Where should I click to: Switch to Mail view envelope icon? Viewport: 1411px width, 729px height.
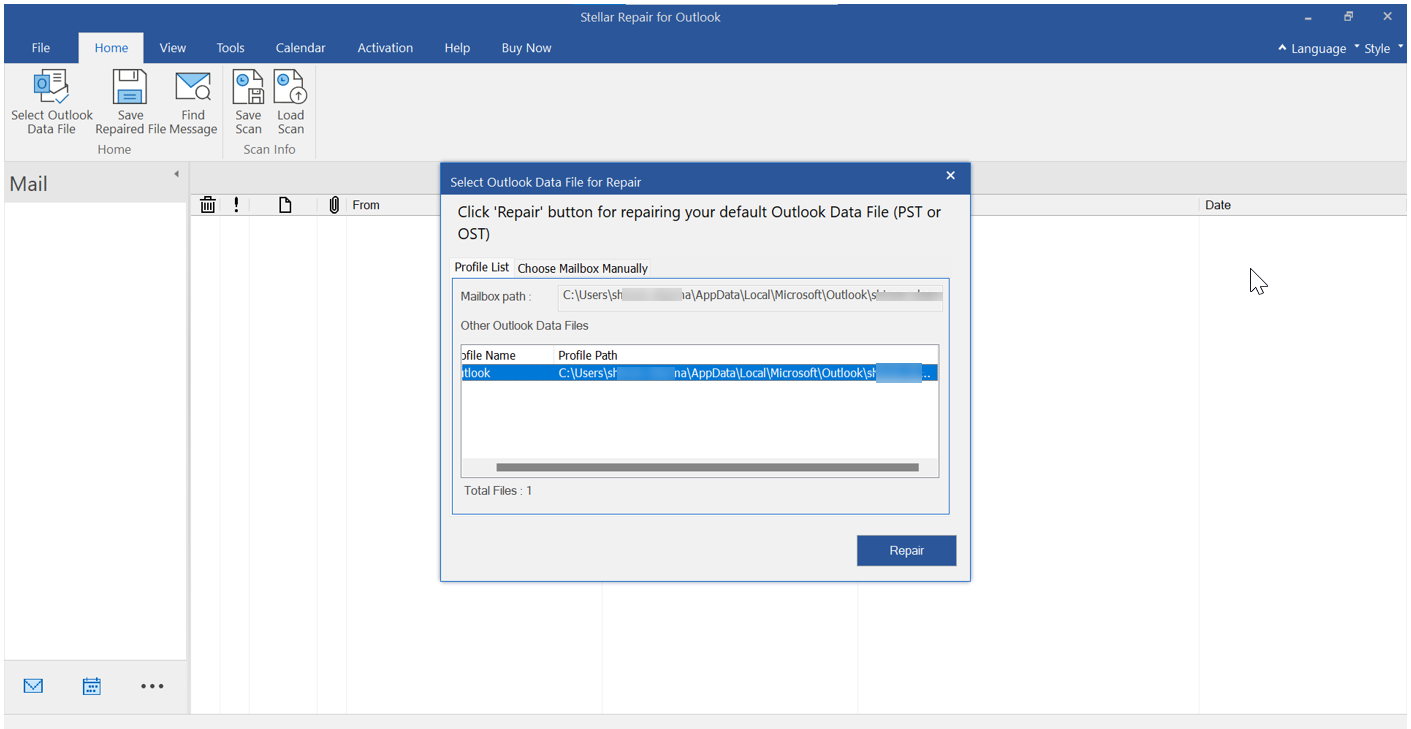33,686
